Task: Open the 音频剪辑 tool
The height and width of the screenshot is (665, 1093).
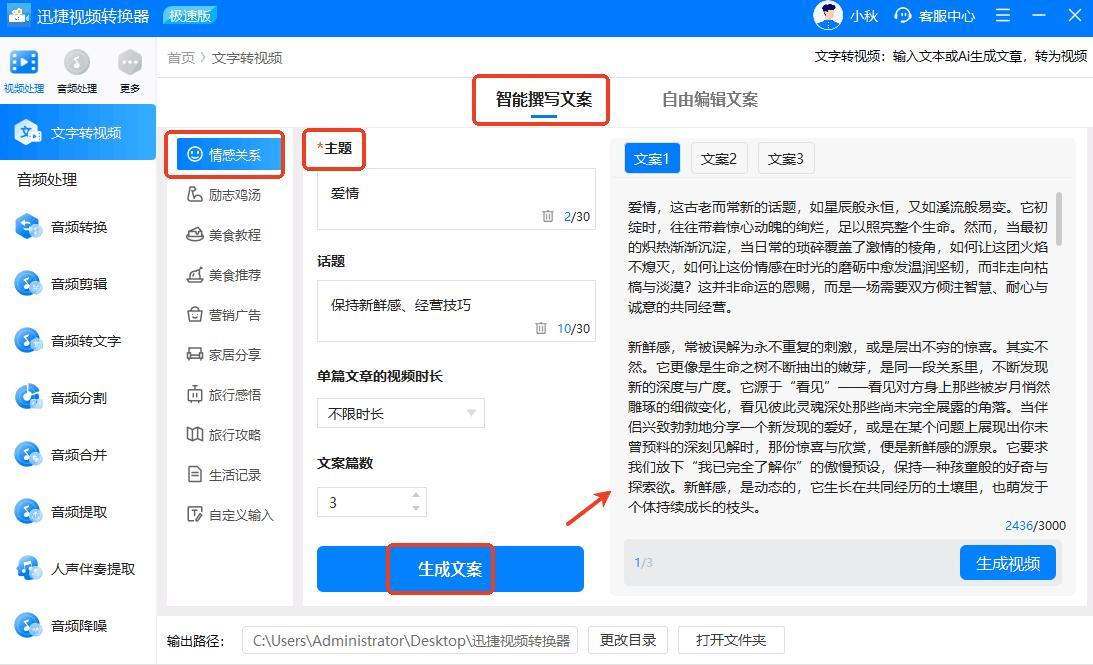Action: (78, 284)
